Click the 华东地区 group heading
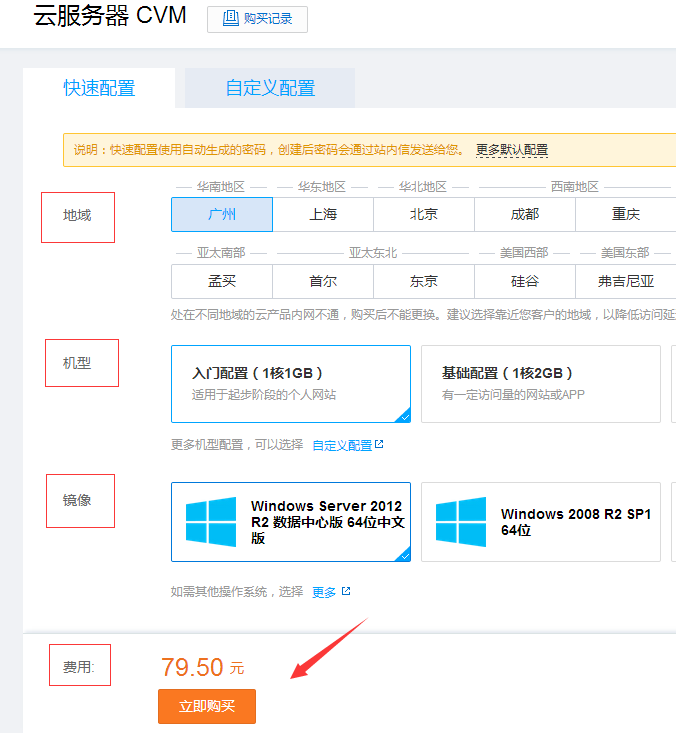Screen dimensions: 676x733 [x=322, y=187]
